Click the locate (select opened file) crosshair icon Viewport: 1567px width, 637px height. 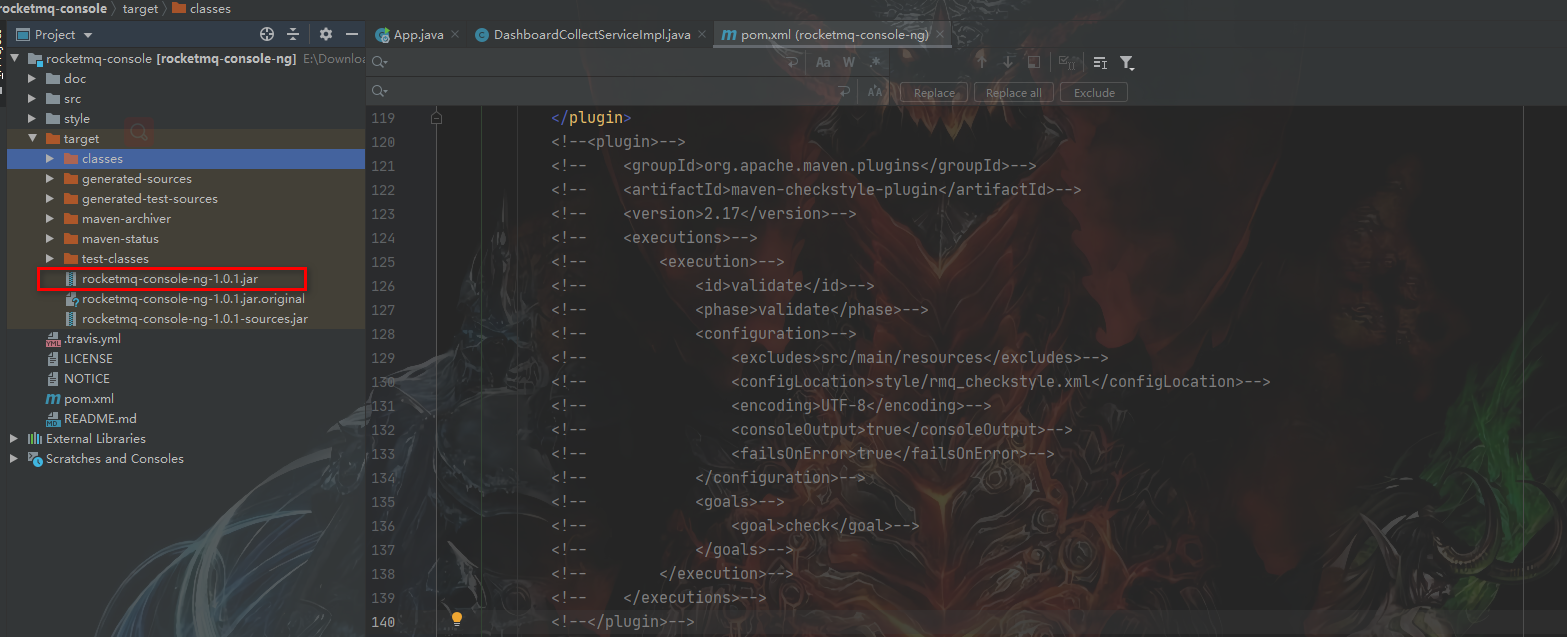(267, 34)
